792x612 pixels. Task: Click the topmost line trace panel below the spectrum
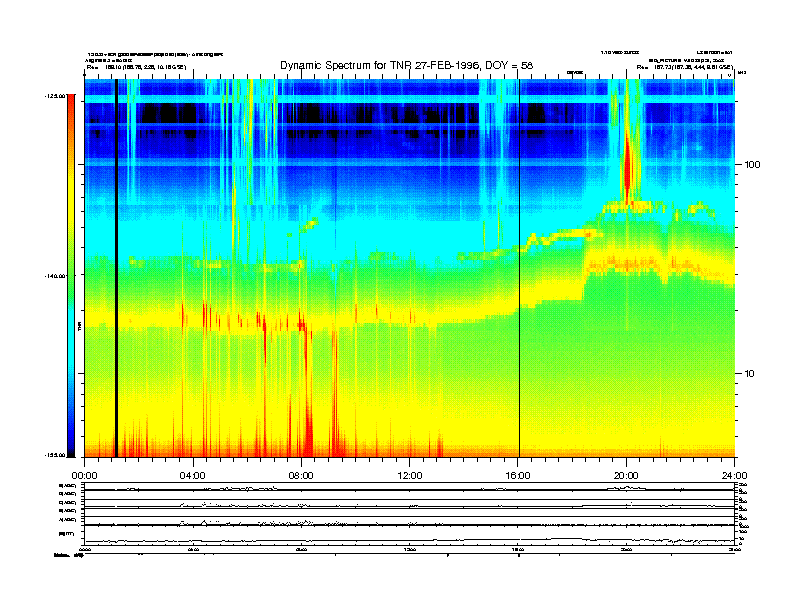point(409,488)
